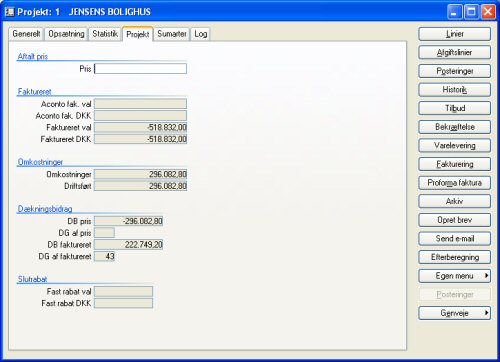
Task: Switch to the Generelt tab
Action: [x=26, y=34]
